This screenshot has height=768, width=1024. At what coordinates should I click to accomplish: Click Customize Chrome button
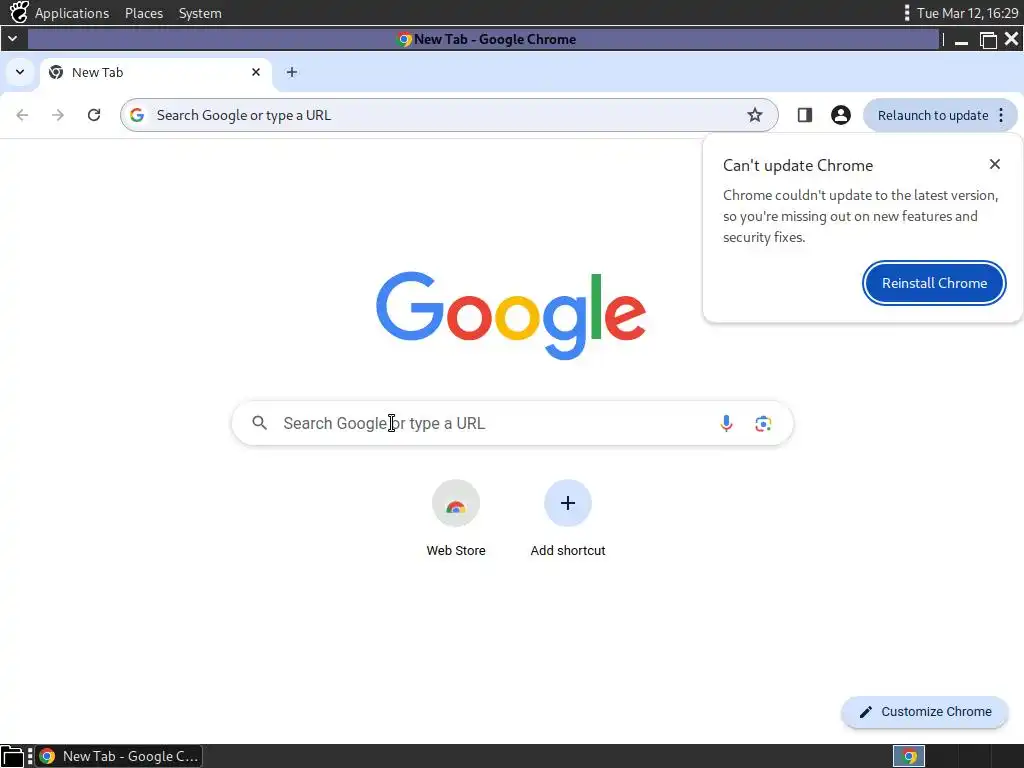[925, 712]
